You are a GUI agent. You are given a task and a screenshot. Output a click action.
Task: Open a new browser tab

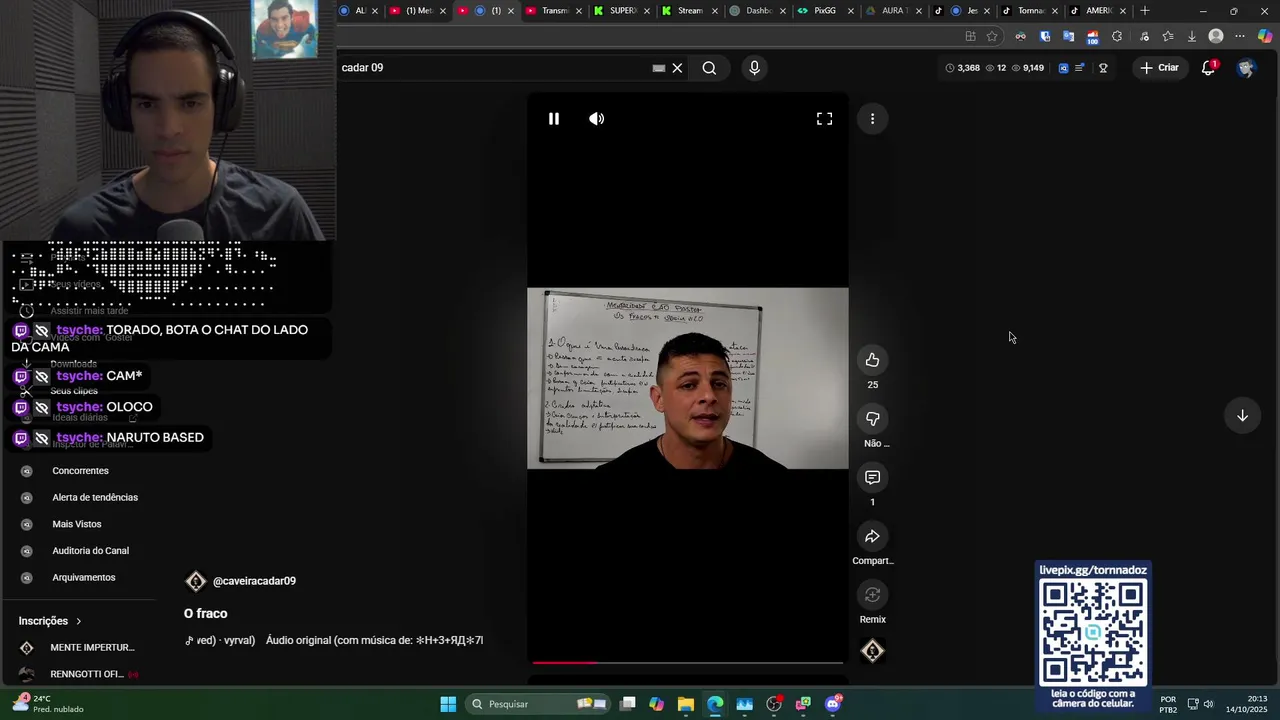point(1145,11)
